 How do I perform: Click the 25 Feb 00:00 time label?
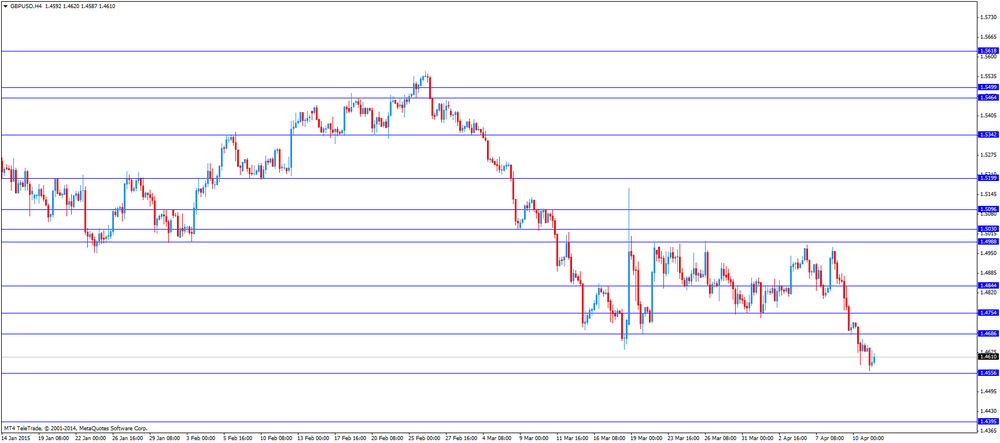(423, 439)
